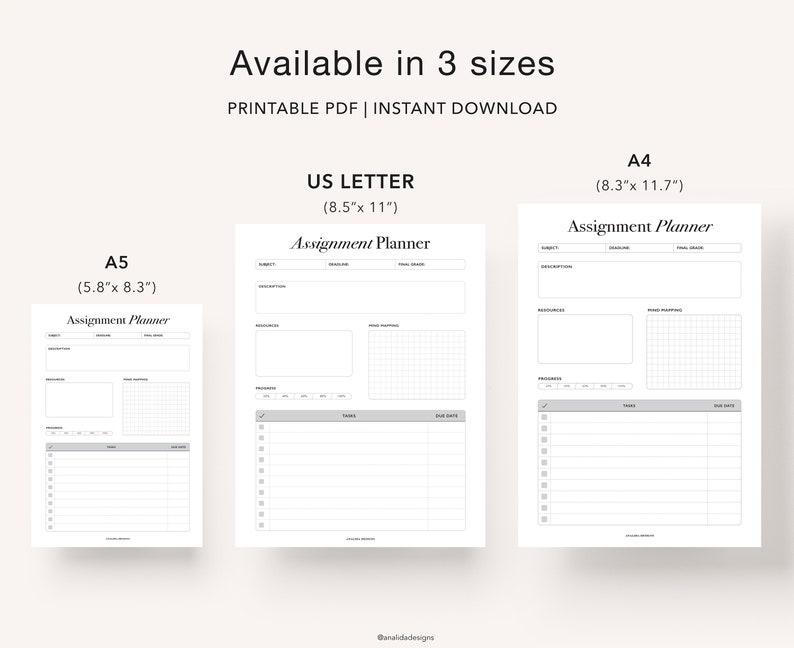Screen dimensions: 794x648
Task: Select the Subject field on A4 page
Action: pos(572,248)
